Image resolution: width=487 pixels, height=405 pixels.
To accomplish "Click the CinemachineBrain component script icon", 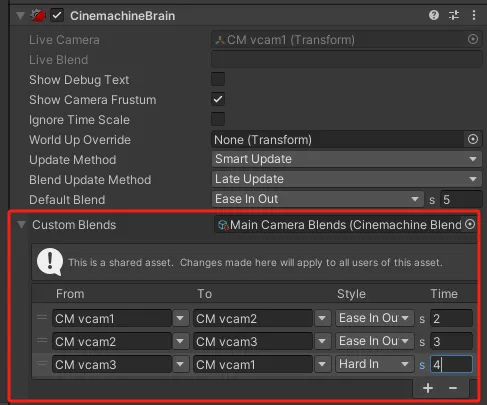I will 38,15.
